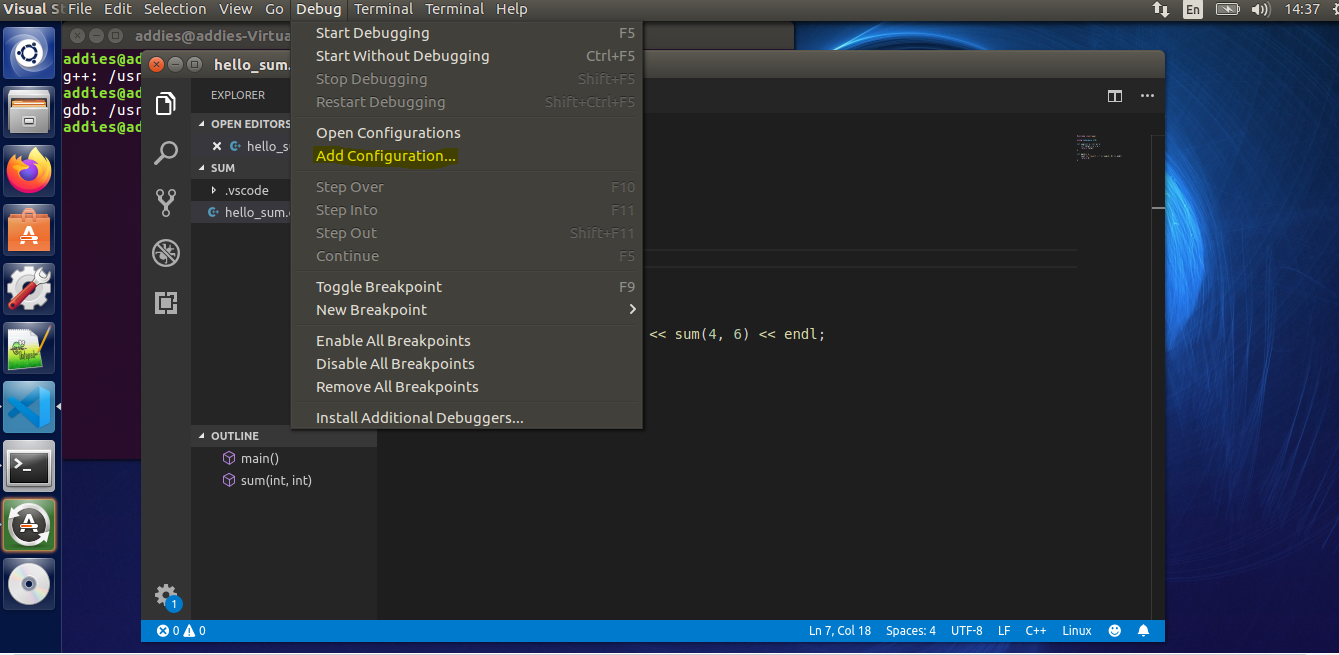This screenshot has height=655, width=1339.
Task: Click Add Configuration in the Debug menu
Action: [x=385, y=155]
